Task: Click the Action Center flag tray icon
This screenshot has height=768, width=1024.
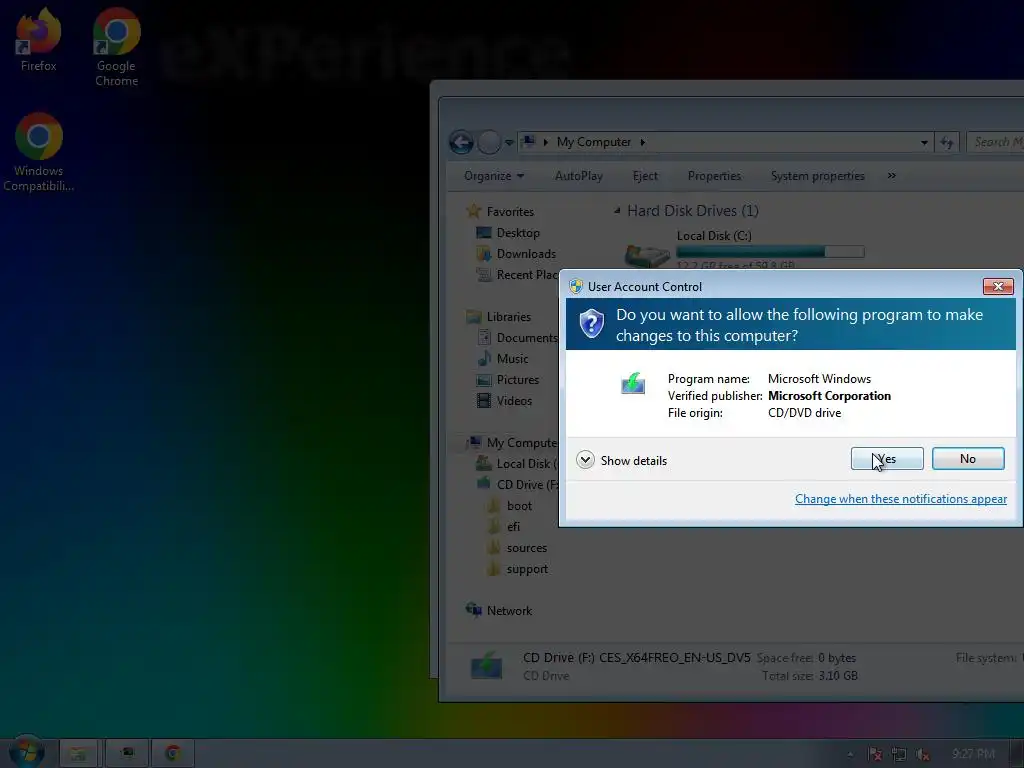Action: point(874,754)
